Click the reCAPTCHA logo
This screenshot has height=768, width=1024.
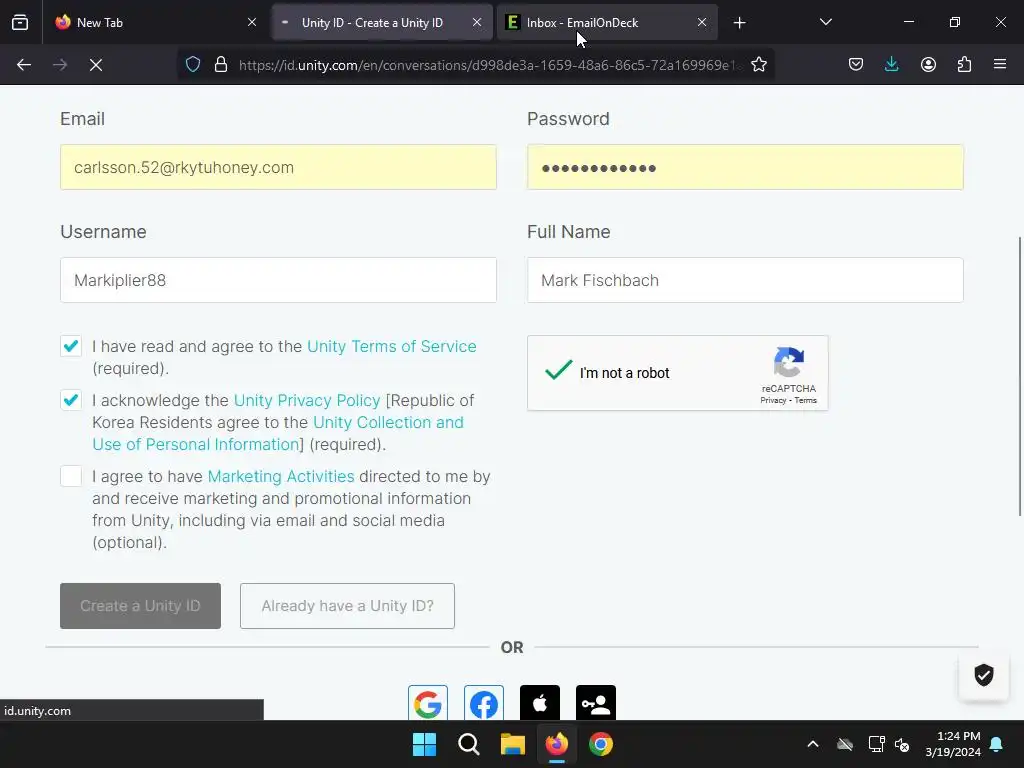point(789,362)
